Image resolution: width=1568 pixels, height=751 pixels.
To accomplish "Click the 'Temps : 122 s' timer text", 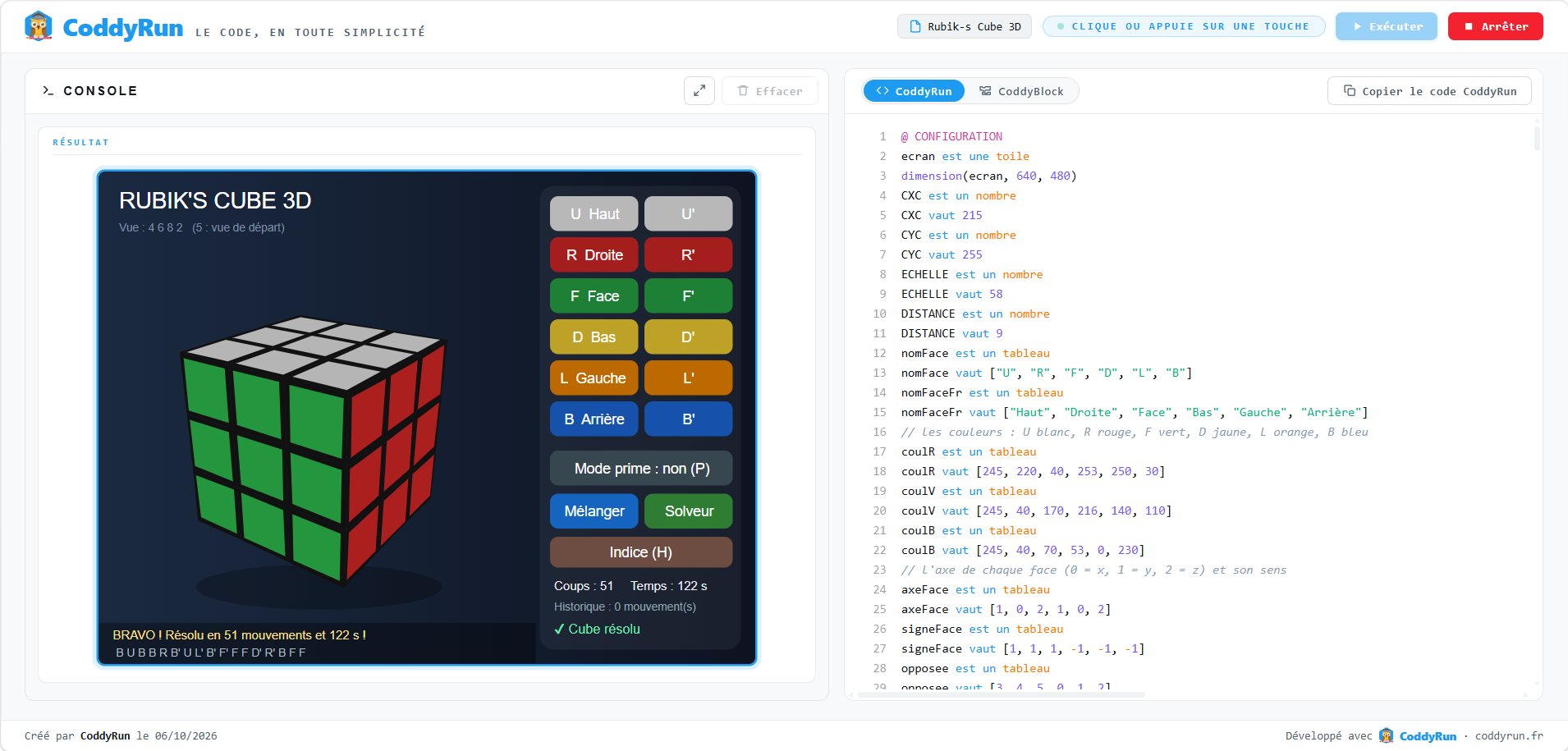I will point(668,585).
